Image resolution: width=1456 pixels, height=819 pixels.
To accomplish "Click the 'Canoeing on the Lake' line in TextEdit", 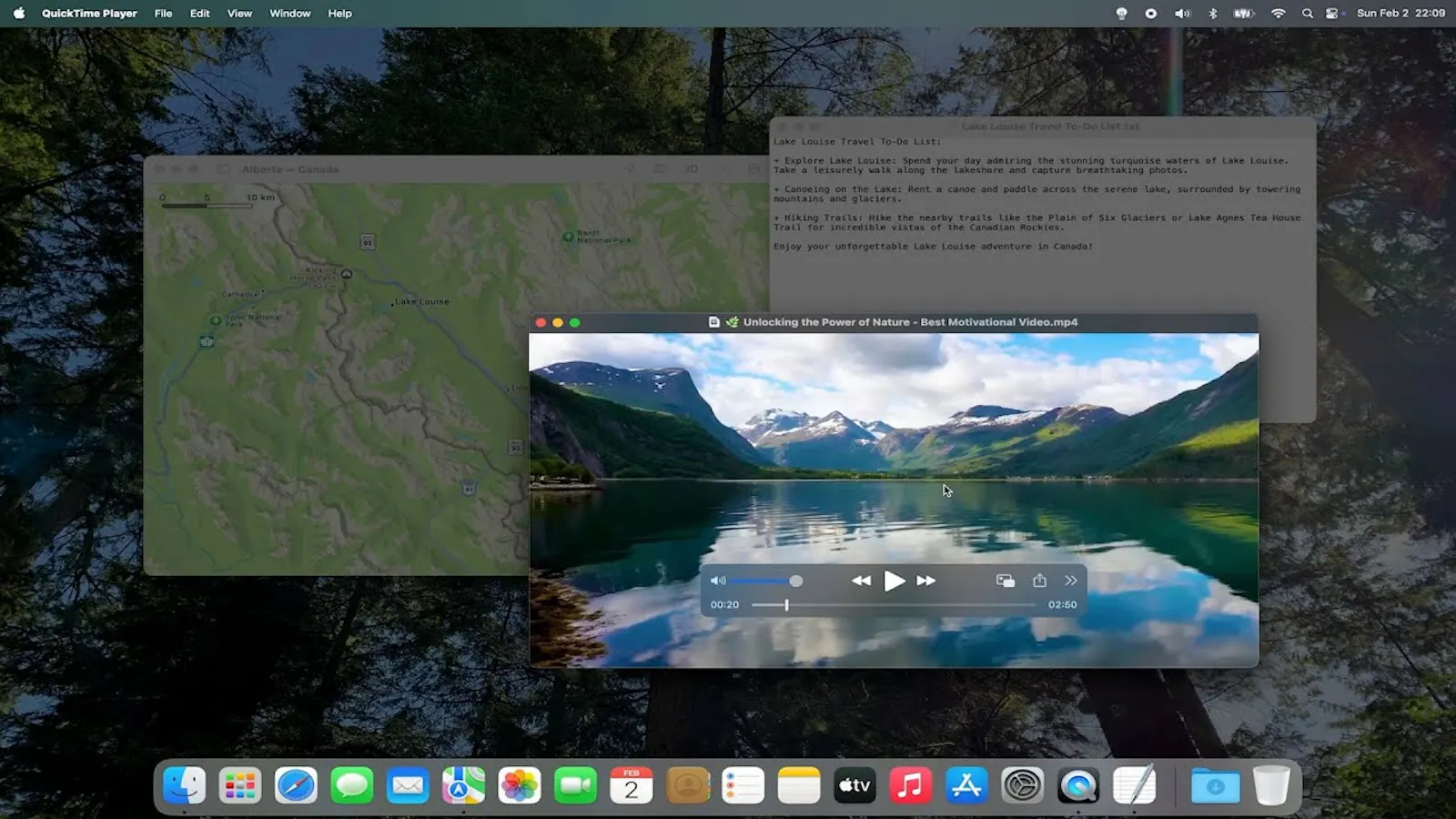I will [x=1037, y=194].
